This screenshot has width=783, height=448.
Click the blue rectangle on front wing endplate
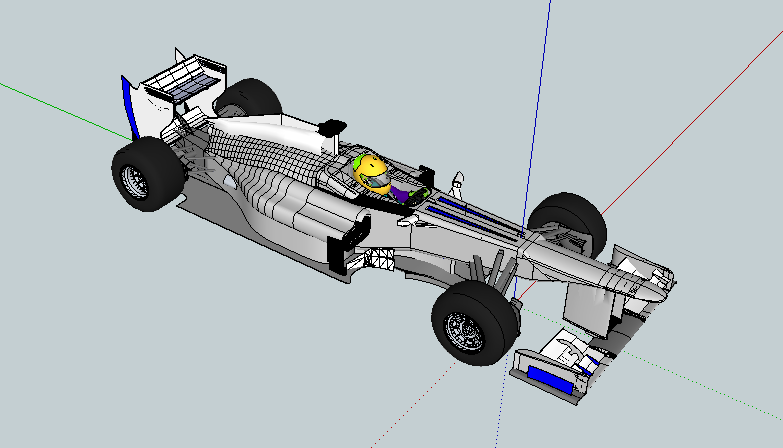pyautogui.click(x=549, y=378)
